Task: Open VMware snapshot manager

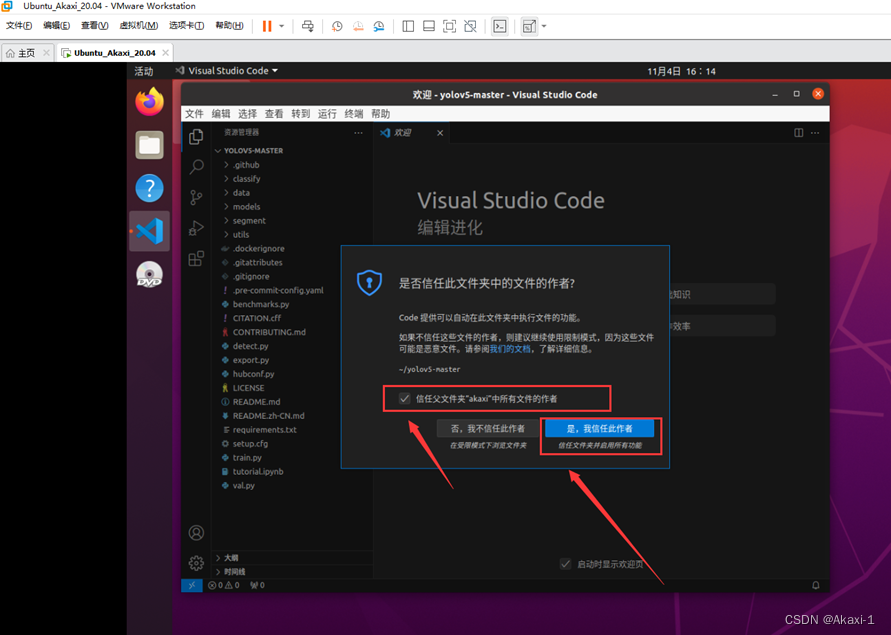Action: click(x=379, y=26)
